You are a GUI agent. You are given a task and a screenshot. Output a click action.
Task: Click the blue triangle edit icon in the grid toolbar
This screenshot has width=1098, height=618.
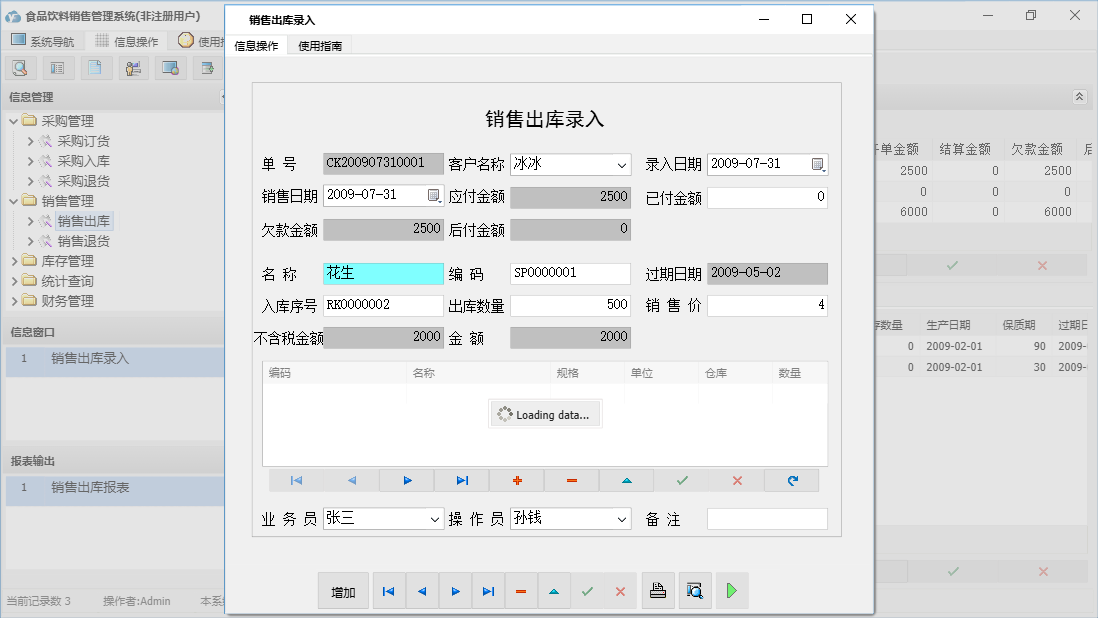tap(626, 480)
